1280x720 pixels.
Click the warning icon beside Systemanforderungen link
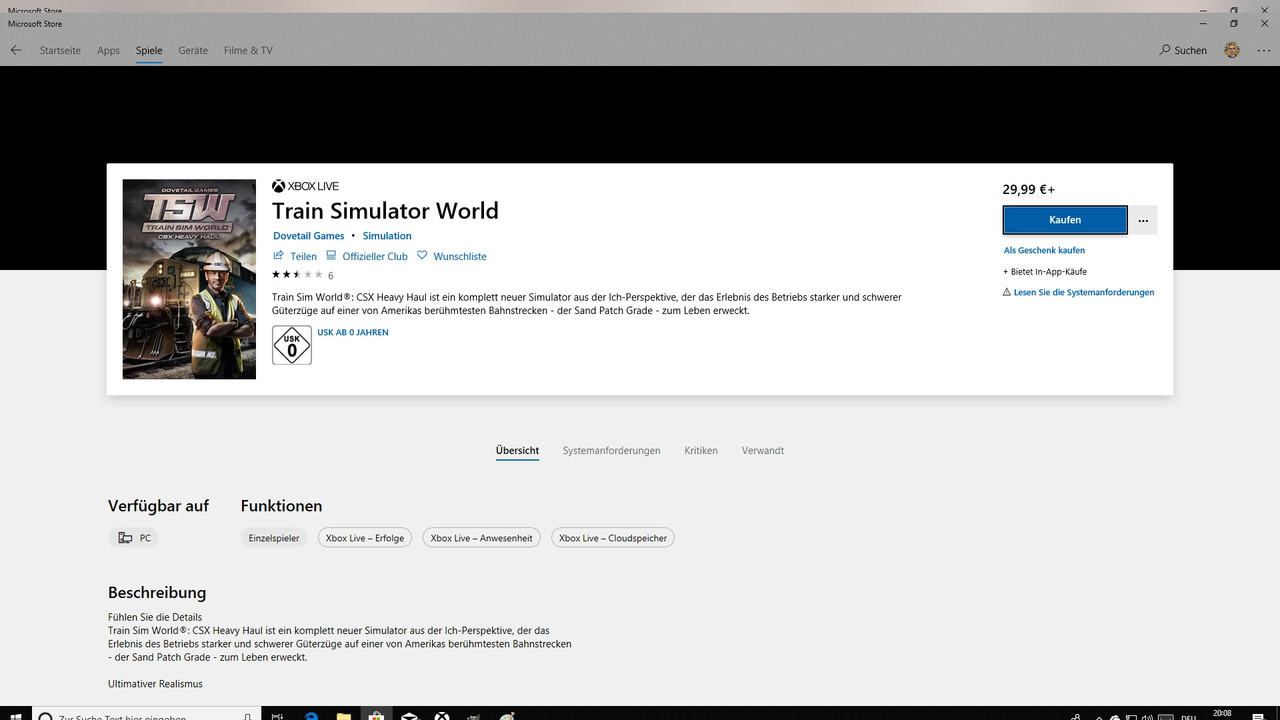1007,292
